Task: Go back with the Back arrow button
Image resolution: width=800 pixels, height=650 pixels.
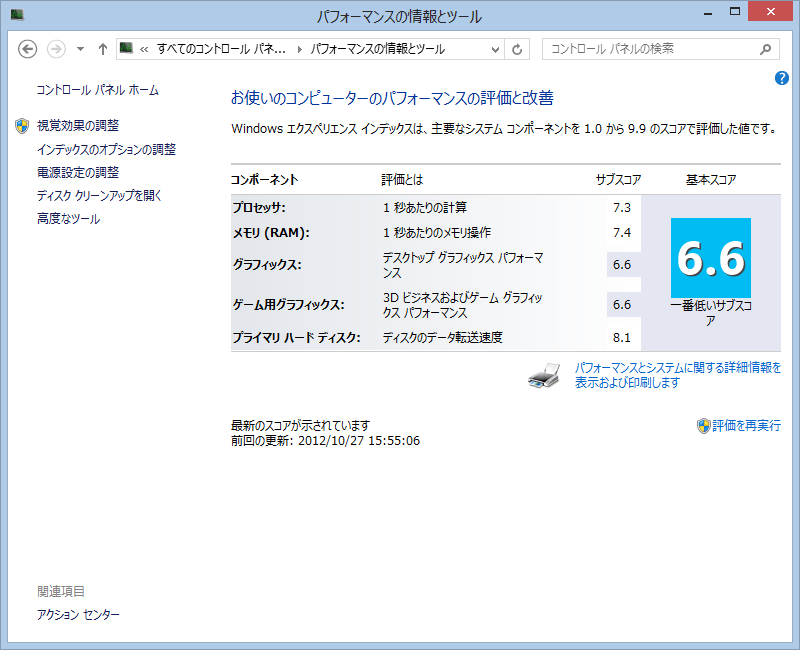Action: click(27, 49)
